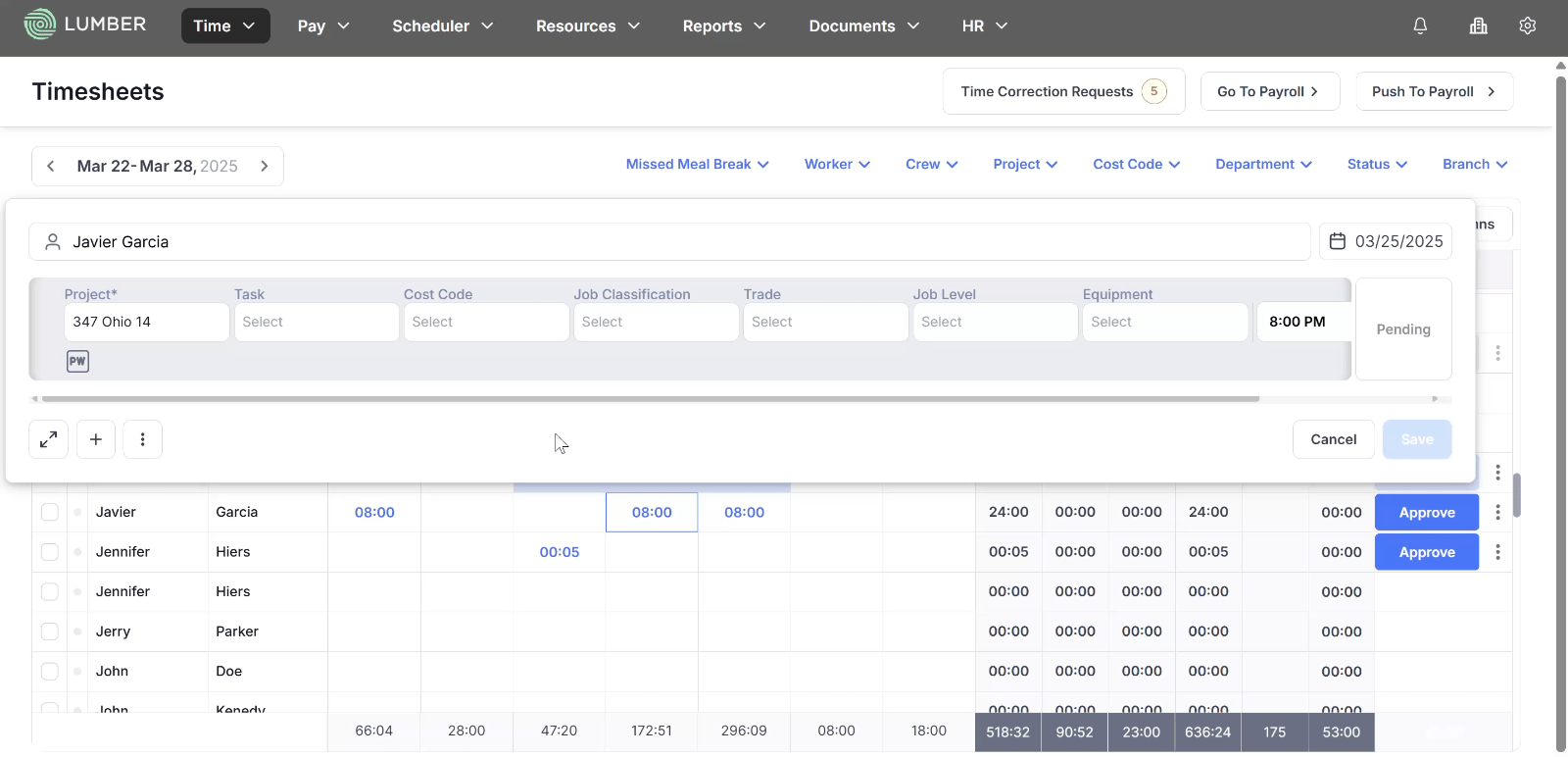
Task: Click Push To Payroll
Action: click(x=1435, y=91)
